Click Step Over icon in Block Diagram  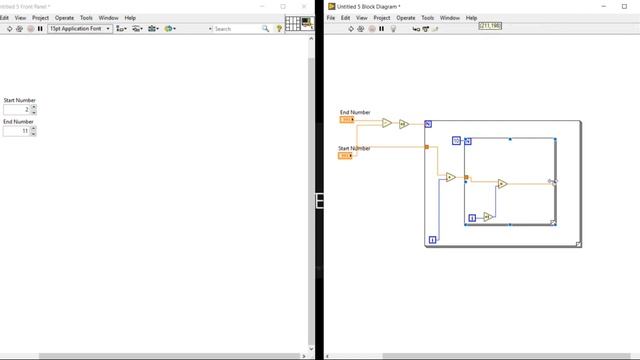tap(426, 29)
